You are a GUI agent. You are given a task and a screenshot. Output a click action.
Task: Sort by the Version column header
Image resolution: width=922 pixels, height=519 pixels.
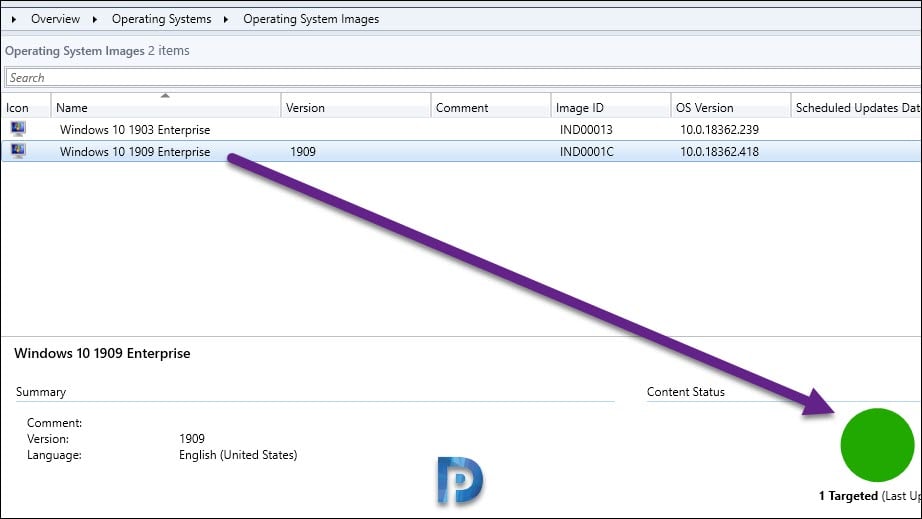[356, 108]
